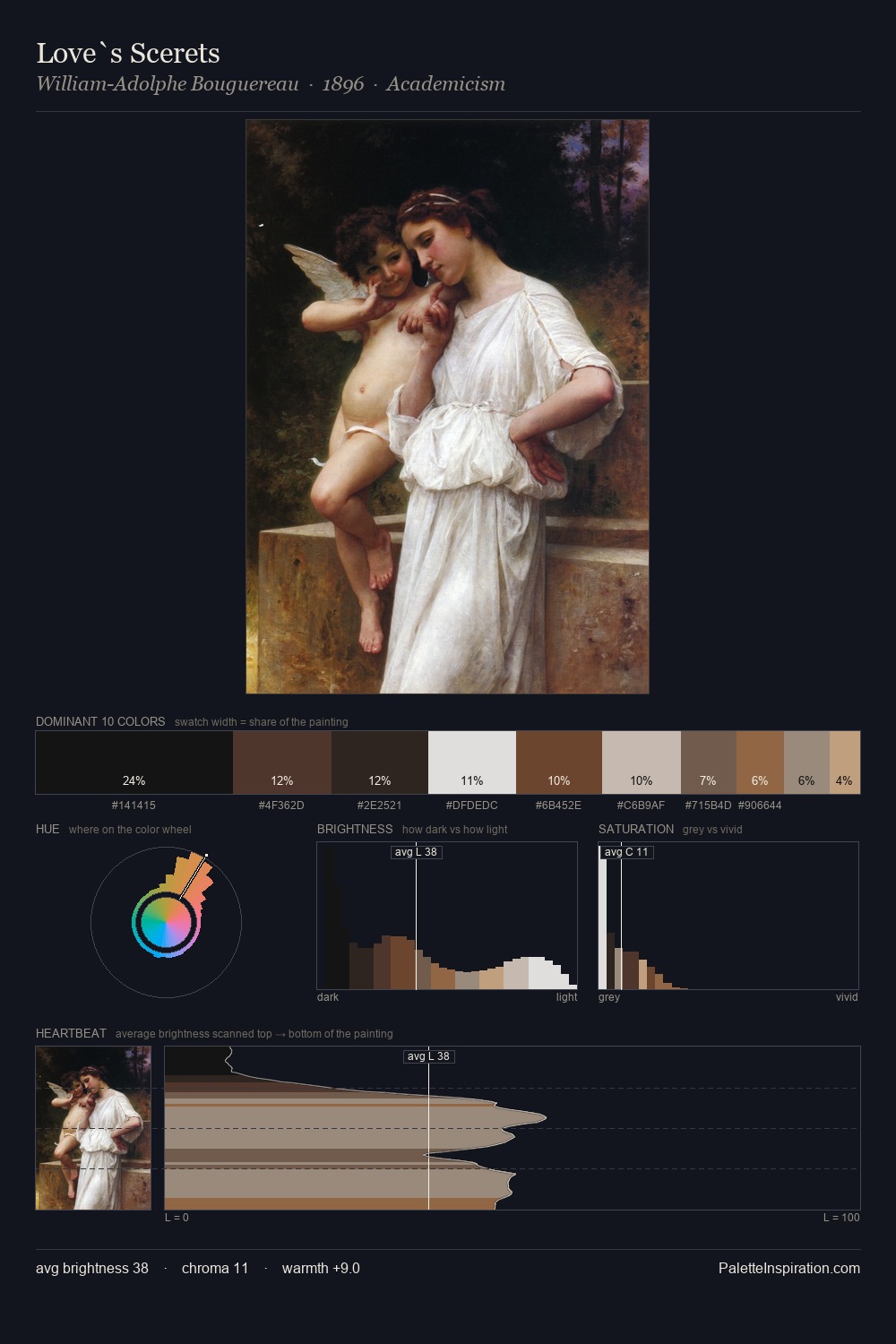Click the chroma 11 footer stat
896x1344 pixels.
click(215, 1268)
